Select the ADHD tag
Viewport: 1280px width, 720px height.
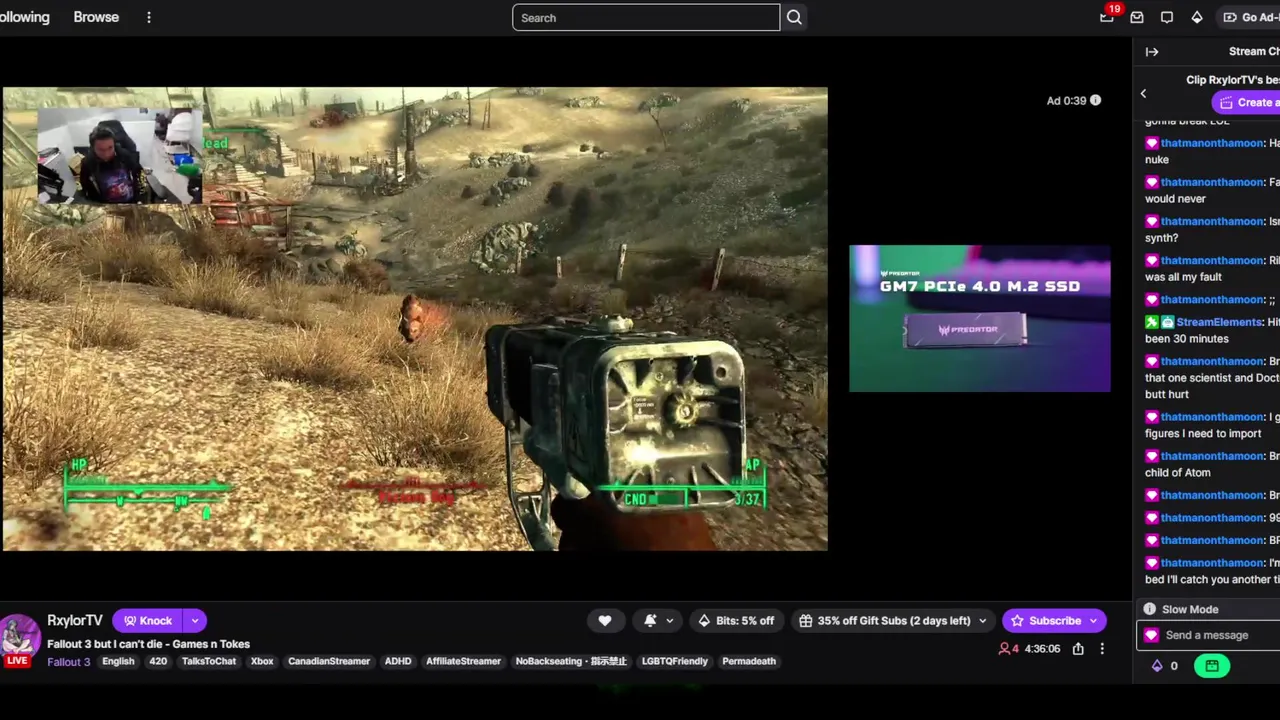pyautogui.click(x=398, y=661)
